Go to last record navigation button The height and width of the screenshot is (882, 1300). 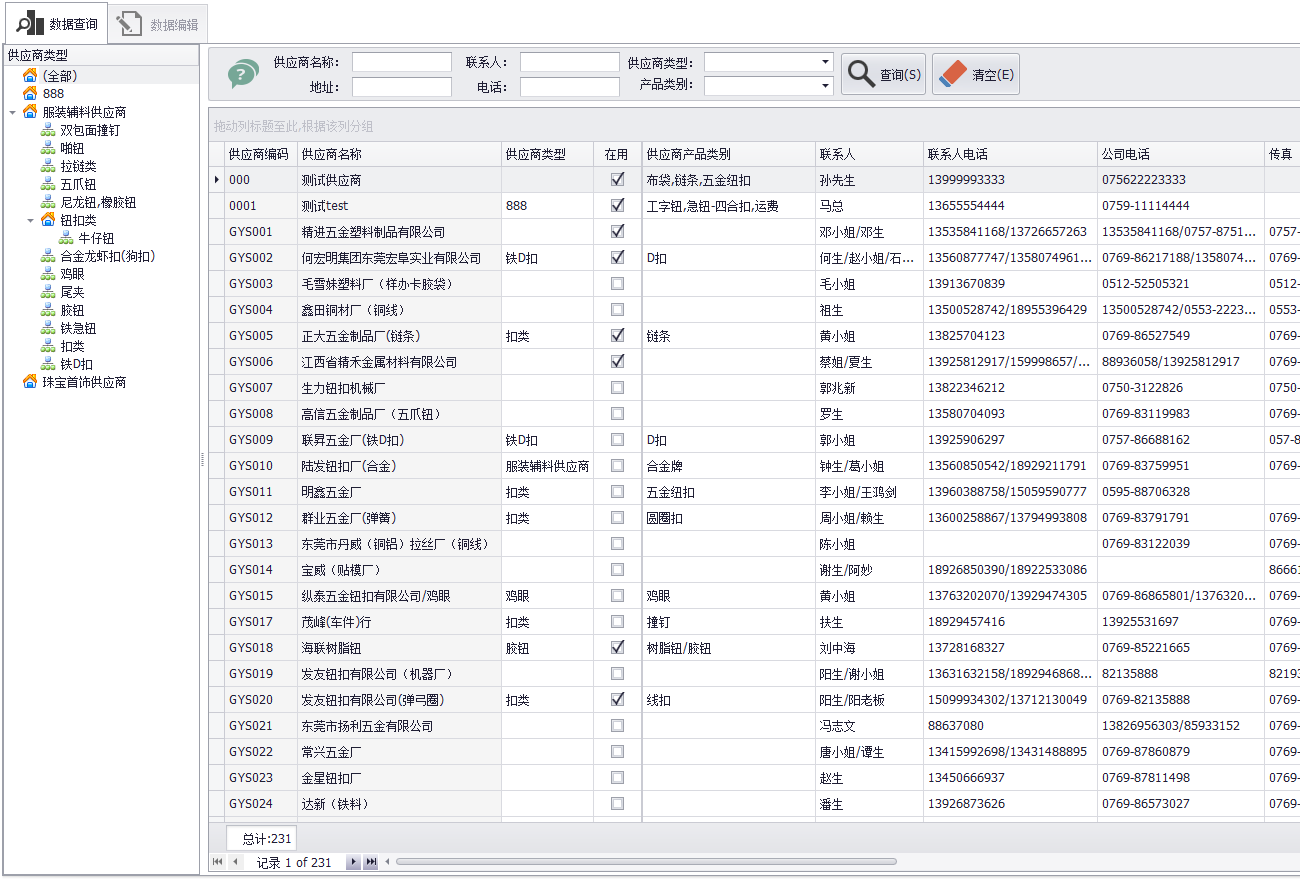pyautogui.click(x=371, y=862)
